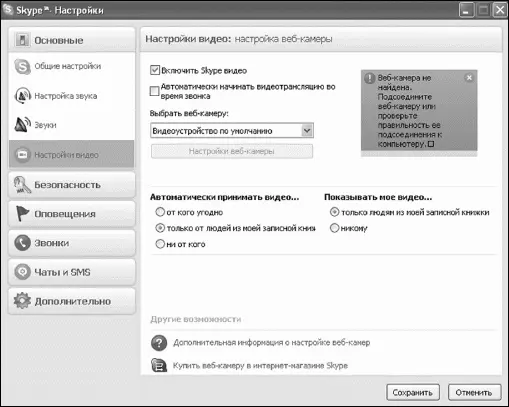This screenshot has width=509, height=407.
Task: Open the Купить веб-камеру Skype store link
Action: coord(260,366)
